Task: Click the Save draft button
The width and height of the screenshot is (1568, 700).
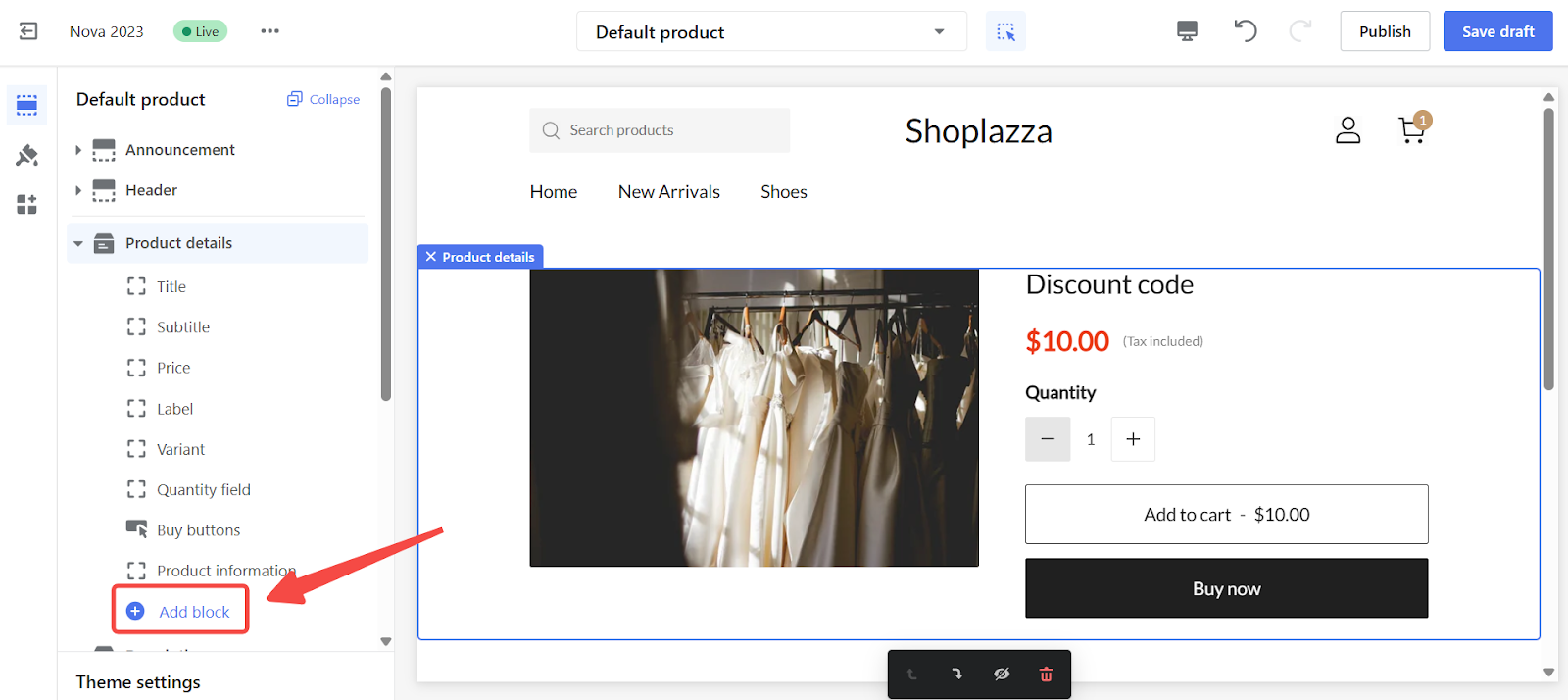Action: [x=1498, y=31]
